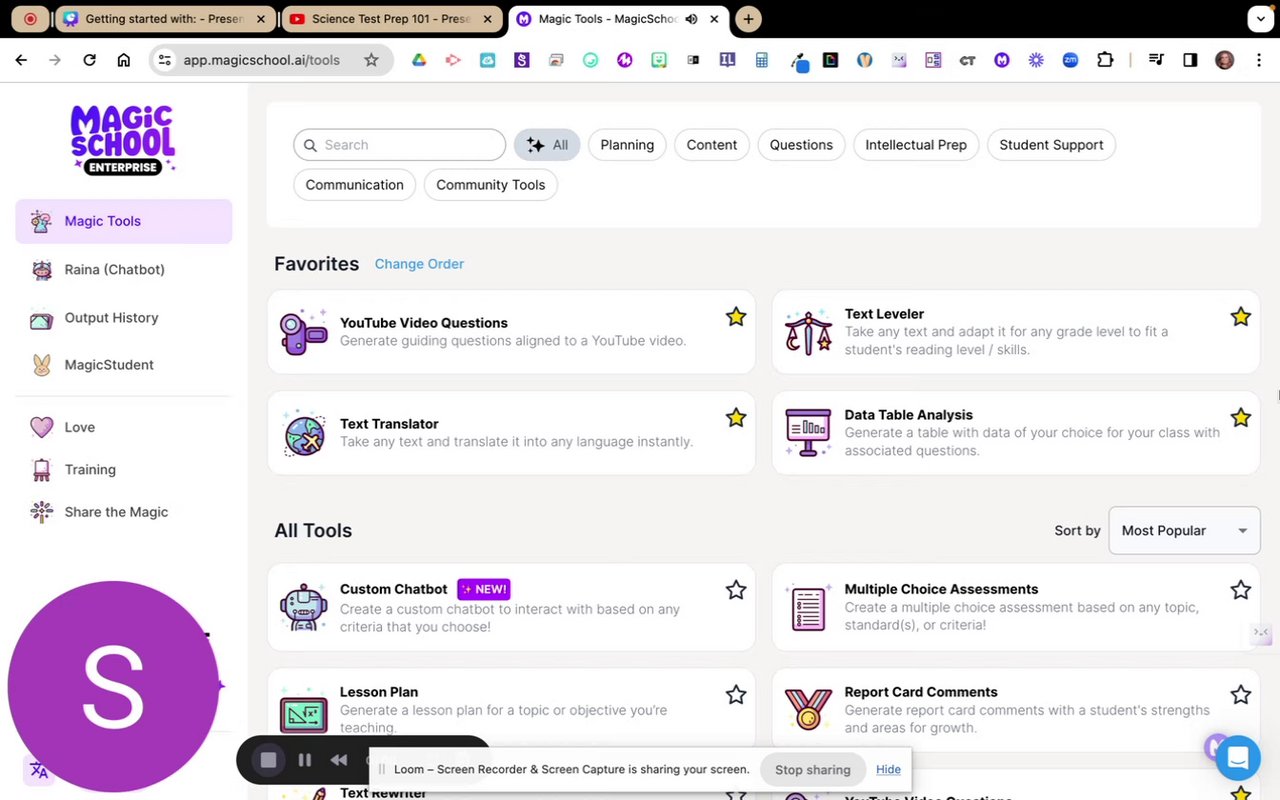Click the Custom Chatbot robot icon

point(304,607)
